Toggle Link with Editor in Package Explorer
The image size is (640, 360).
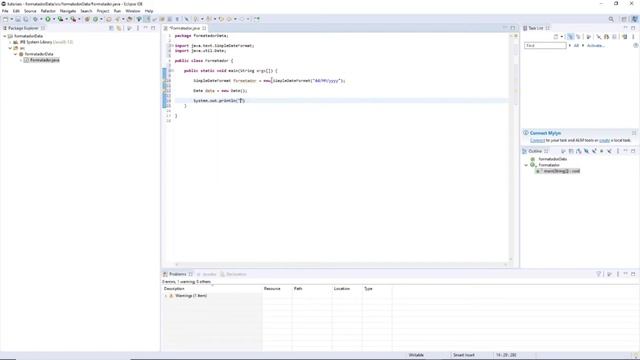click(119, 28)
